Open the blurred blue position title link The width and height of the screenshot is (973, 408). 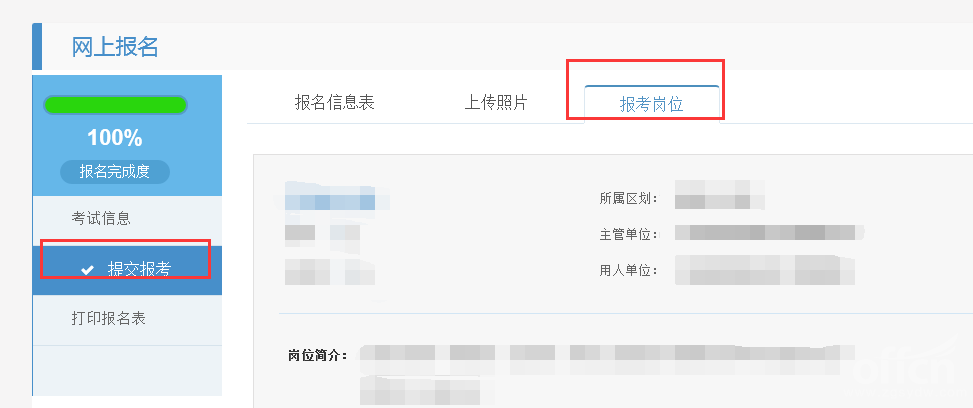click(330, 202)
